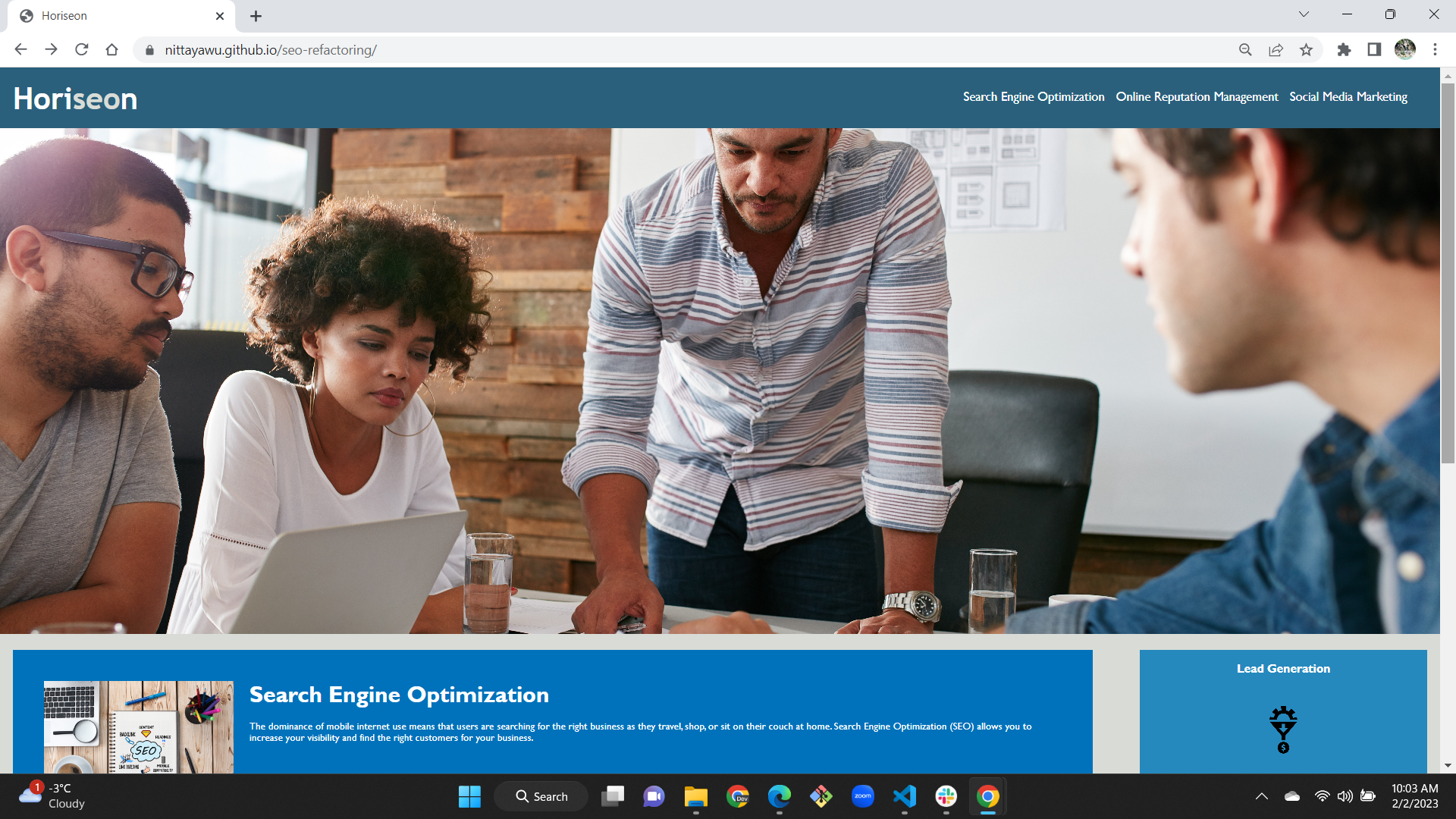Open Slack from the taskbar
Screen dimensions: 1456x819
tap(946, 796)
